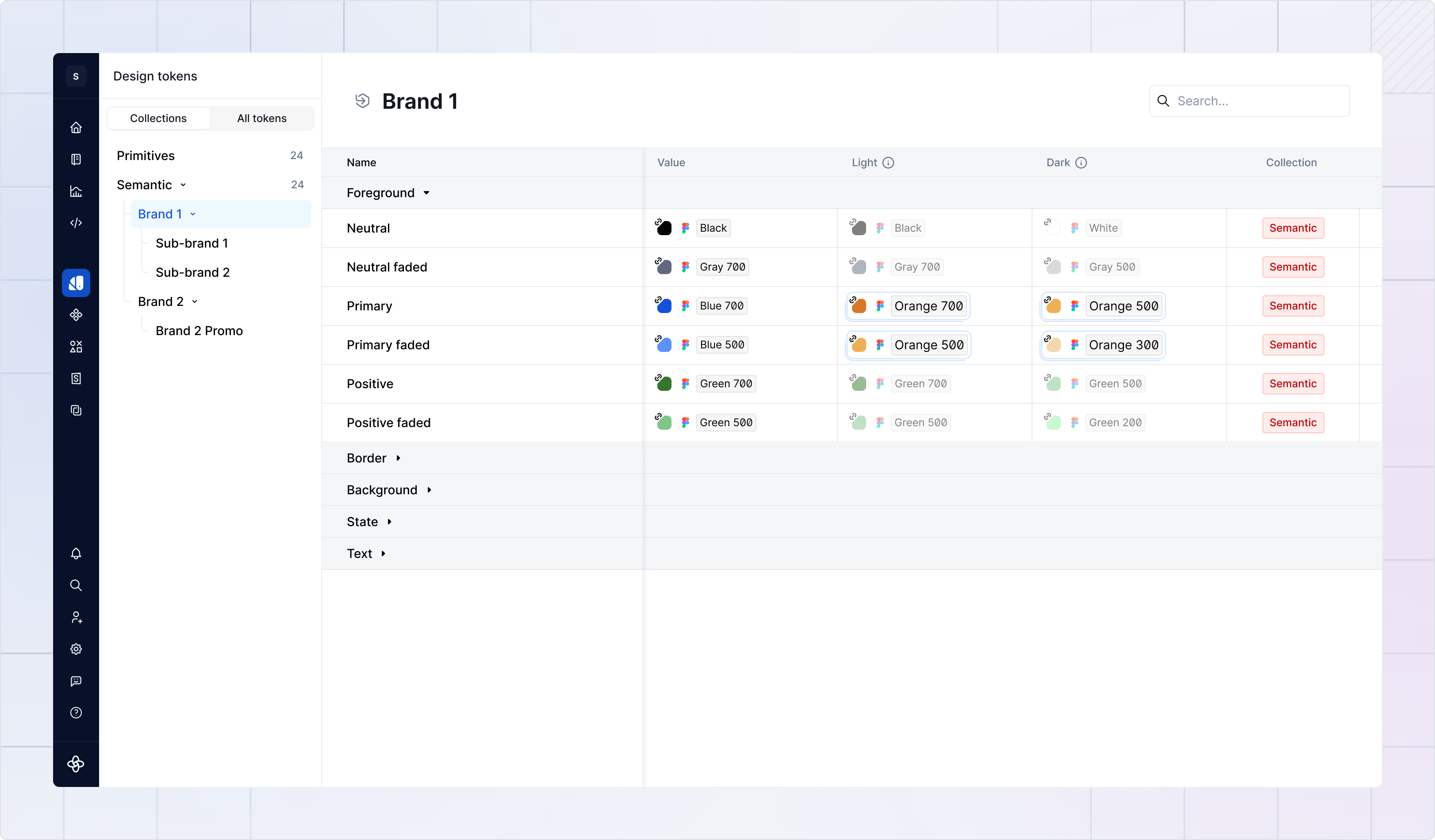The width and height of the screenshot is (1435, 840).
Task: Click the settings gear in sidebar
Action: 76,649
